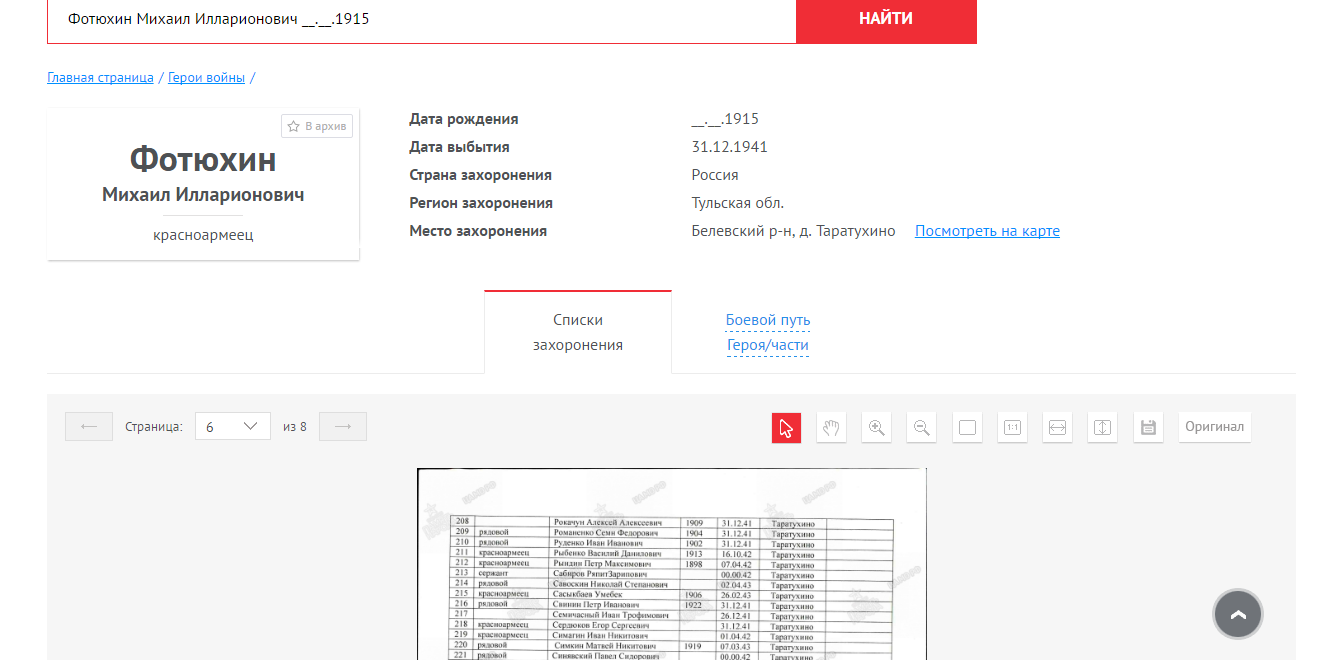Zoom in on the document
This screenshot has width=1343, height=660.
point(876,428)
